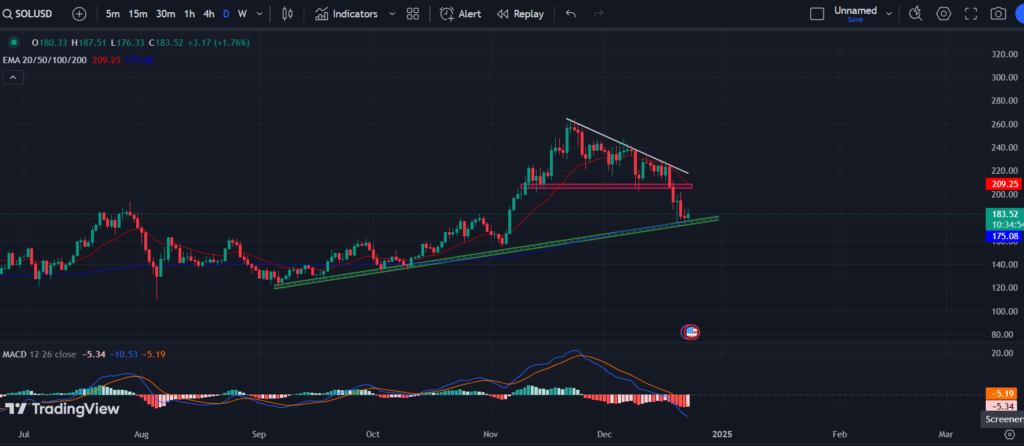The image size is (1024, 446).
Task: Take a chart snapshot with camera icon
Action: click(x=998, y=14)
